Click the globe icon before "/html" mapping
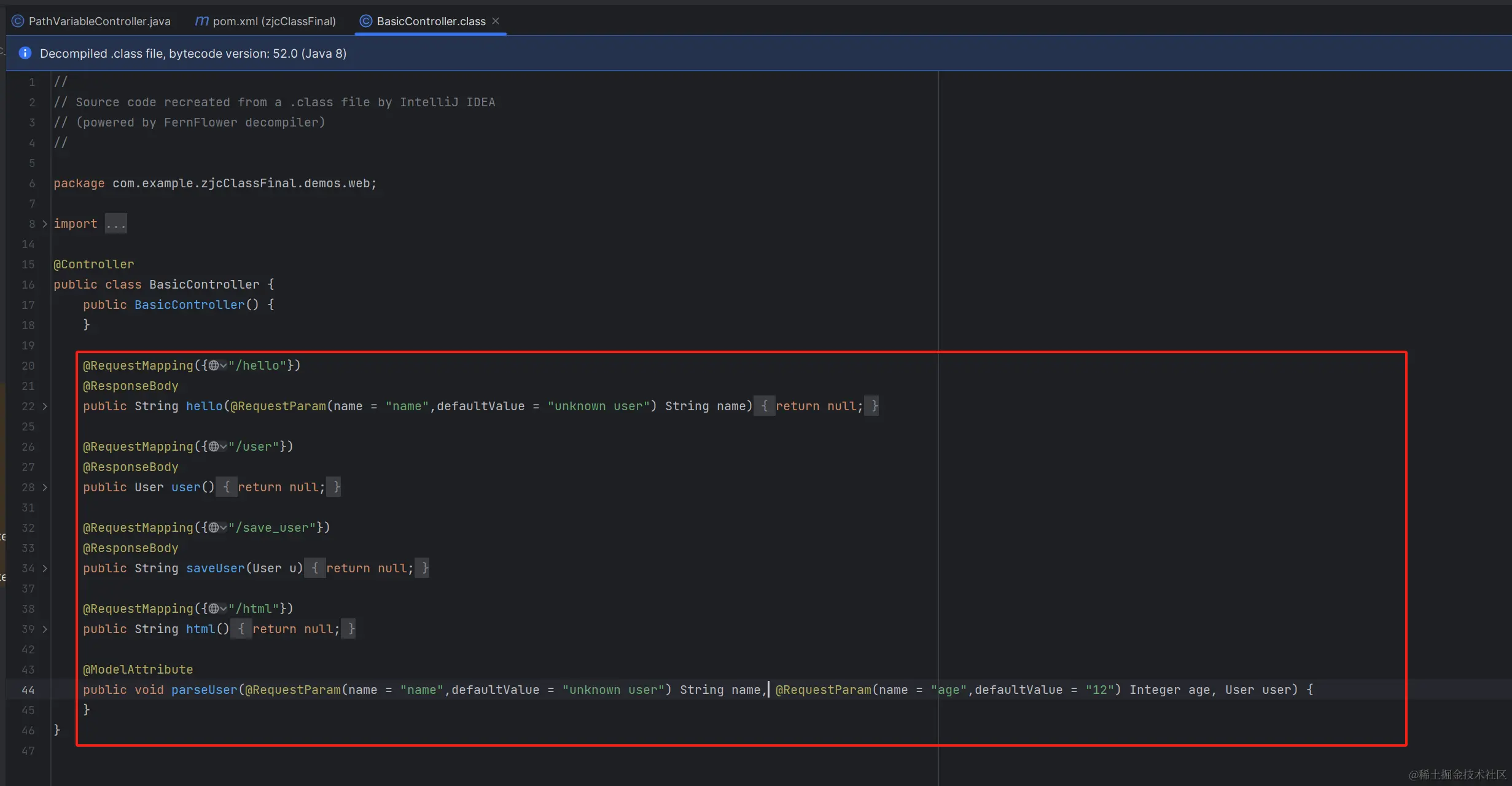 [x=214, y=609]
